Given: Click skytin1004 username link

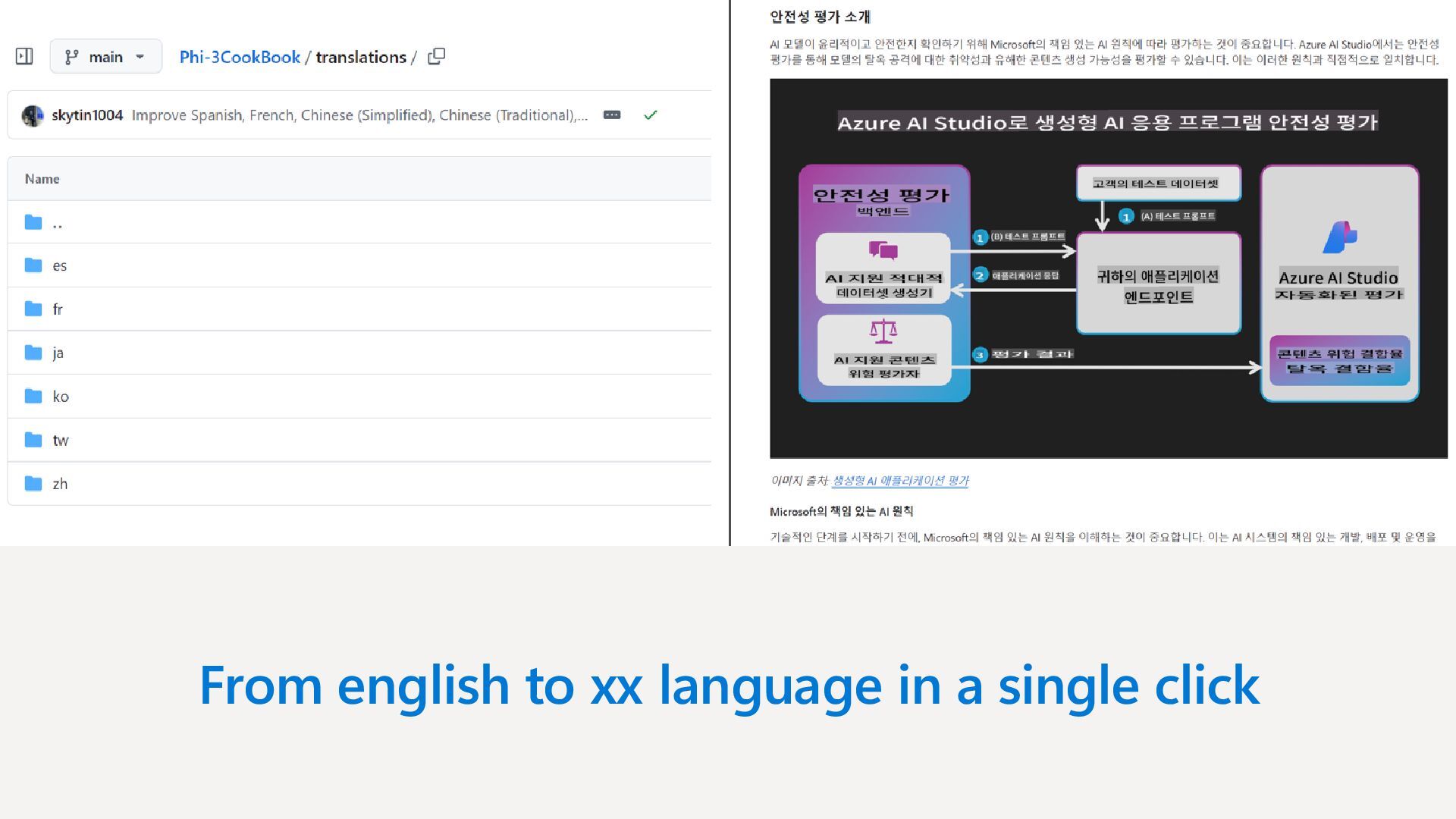Looking at the screenshot, I should point(87,115).
